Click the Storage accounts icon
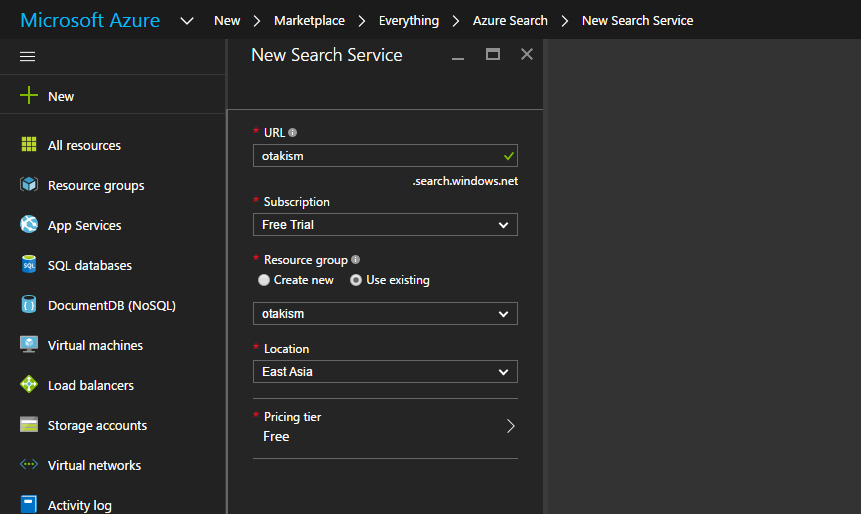This screenshot has height=514, width=861. pos(29,424)
